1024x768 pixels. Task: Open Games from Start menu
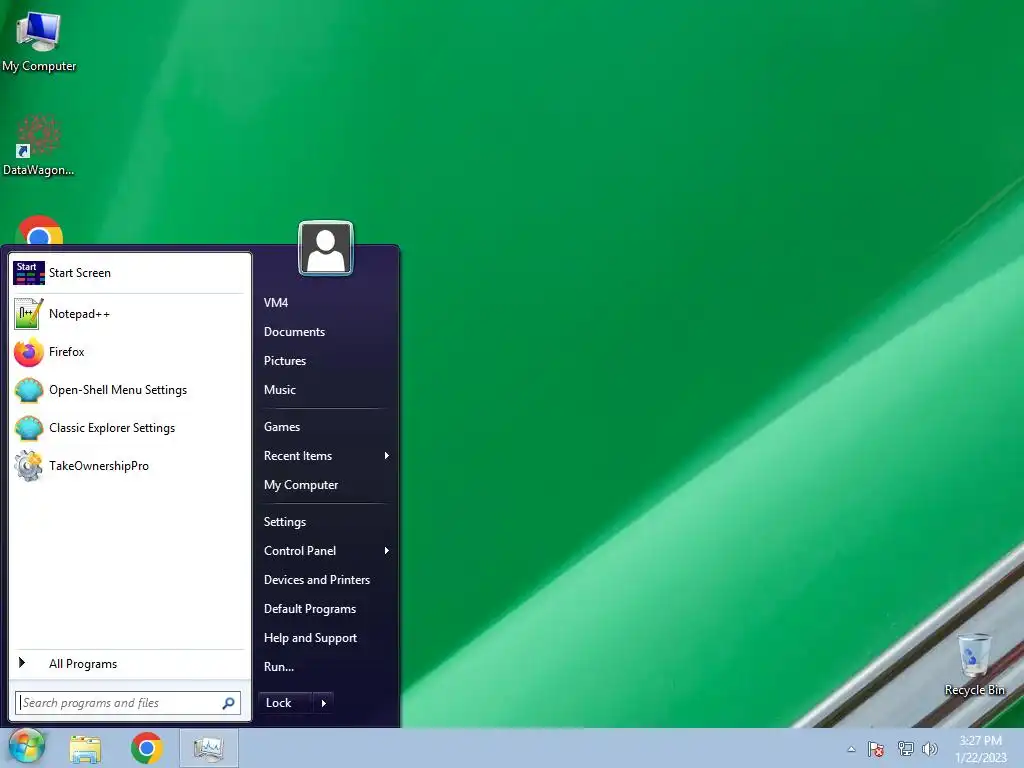(281, 427)
